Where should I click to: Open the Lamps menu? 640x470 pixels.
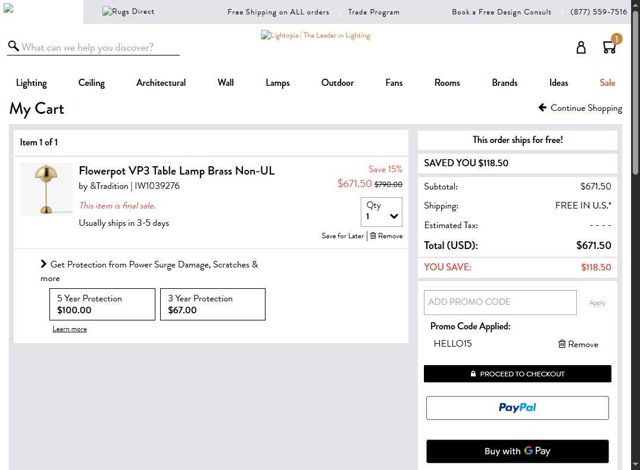278,83
